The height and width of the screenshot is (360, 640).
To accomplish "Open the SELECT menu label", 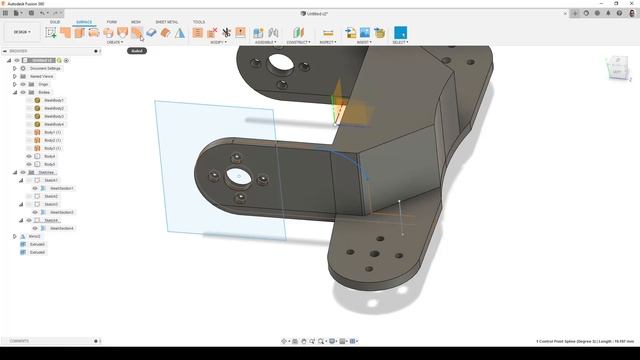I will (400, 42).
